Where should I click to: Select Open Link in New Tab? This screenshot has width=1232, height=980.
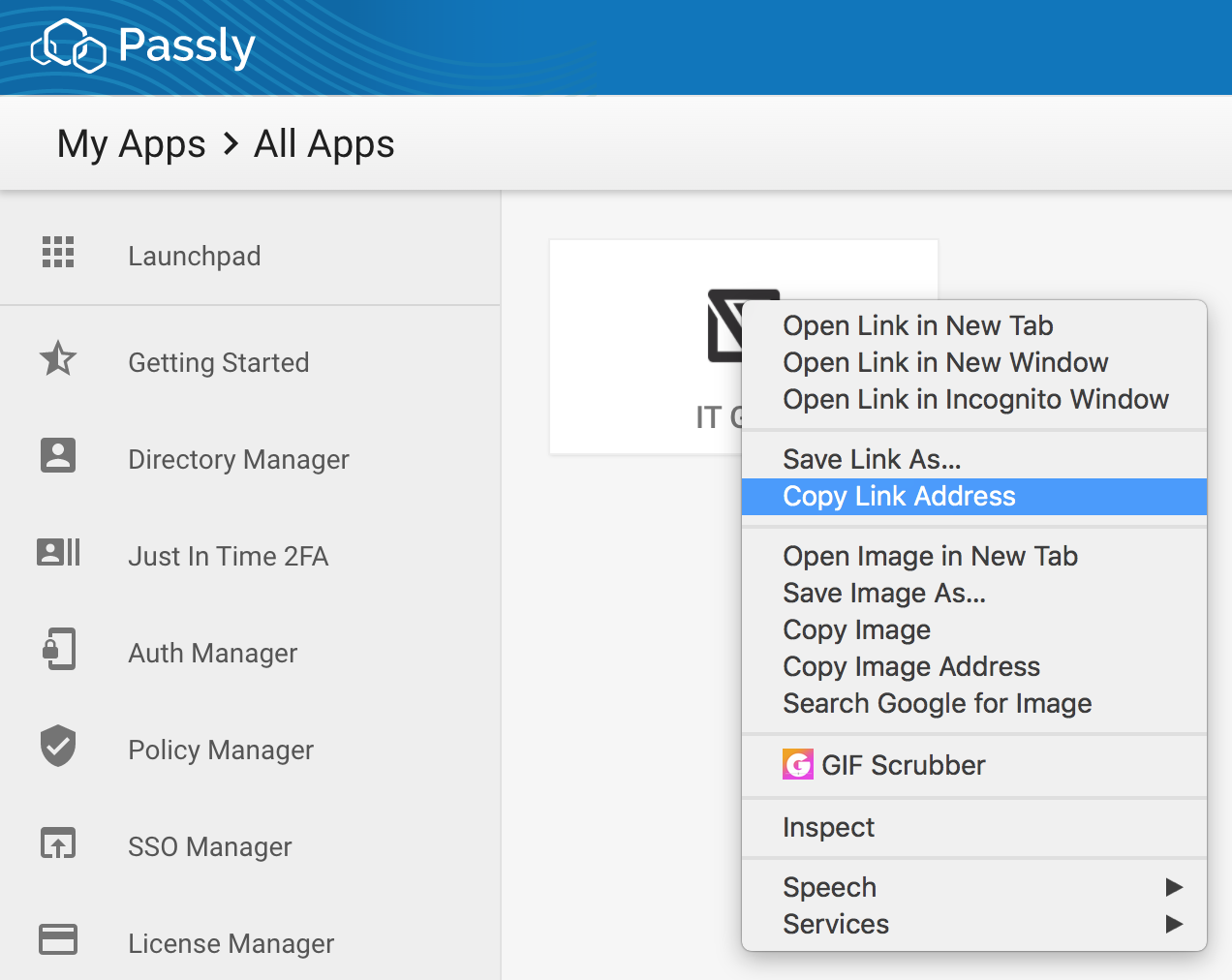coord(917,325)
